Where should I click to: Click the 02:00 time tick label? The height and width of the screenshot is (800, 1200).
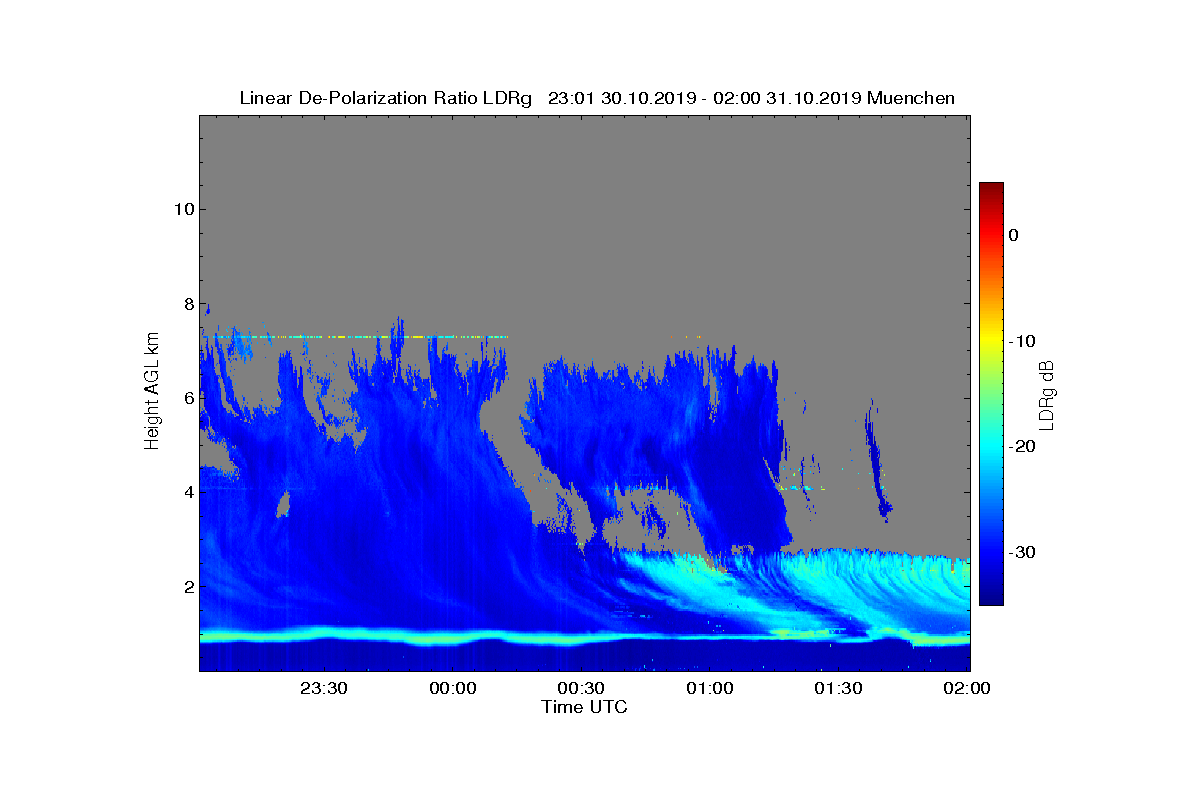[x=968, y=689]
